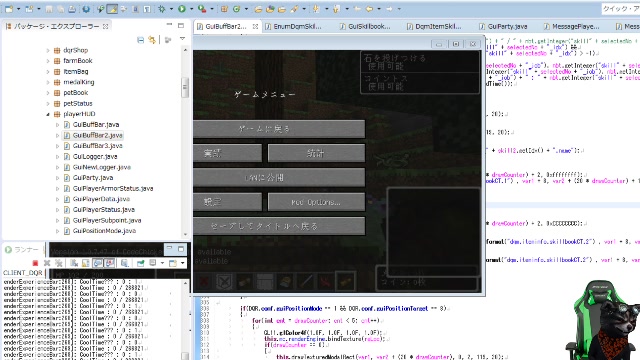Toggle Show Console on standard output
Screen dimensions: 640x360
pyautogui.click(x=98, y=263)
